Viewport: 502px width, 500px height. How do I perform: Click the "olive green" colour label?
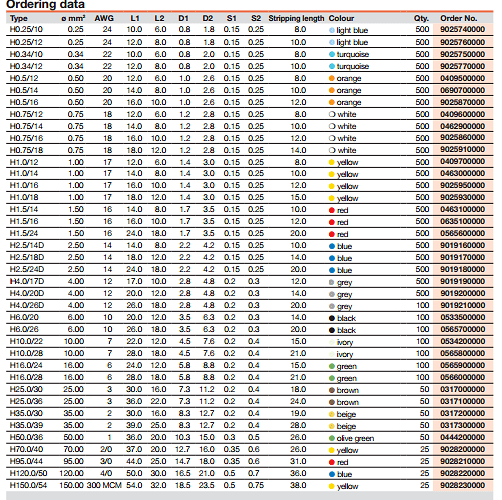(355, 438)
